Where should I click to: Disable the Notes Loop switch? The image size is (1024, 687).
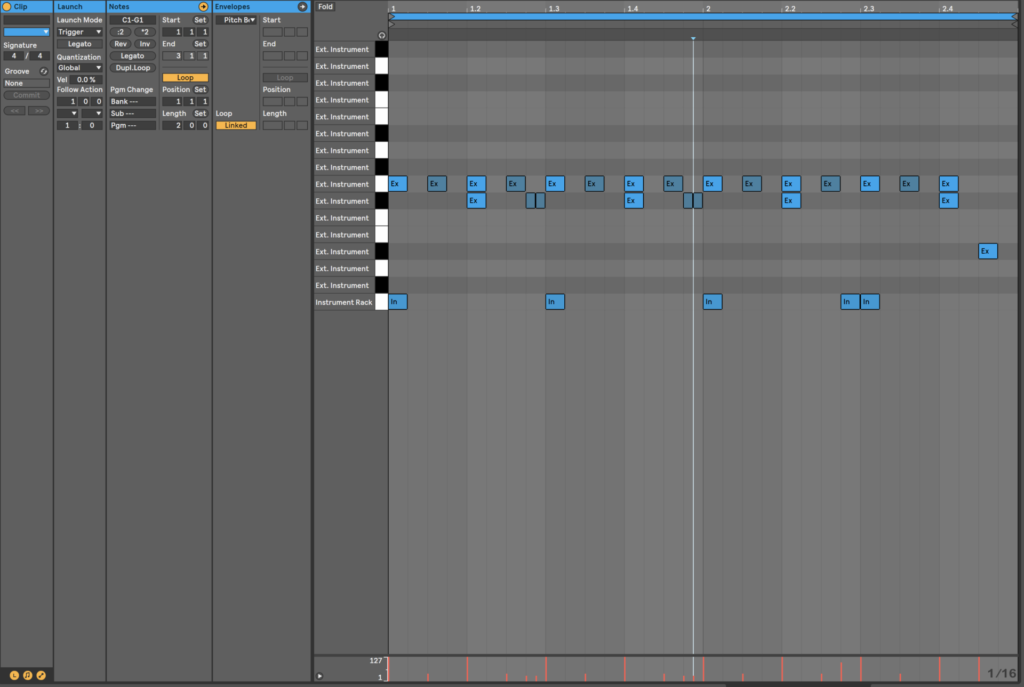tap(185, 77)
